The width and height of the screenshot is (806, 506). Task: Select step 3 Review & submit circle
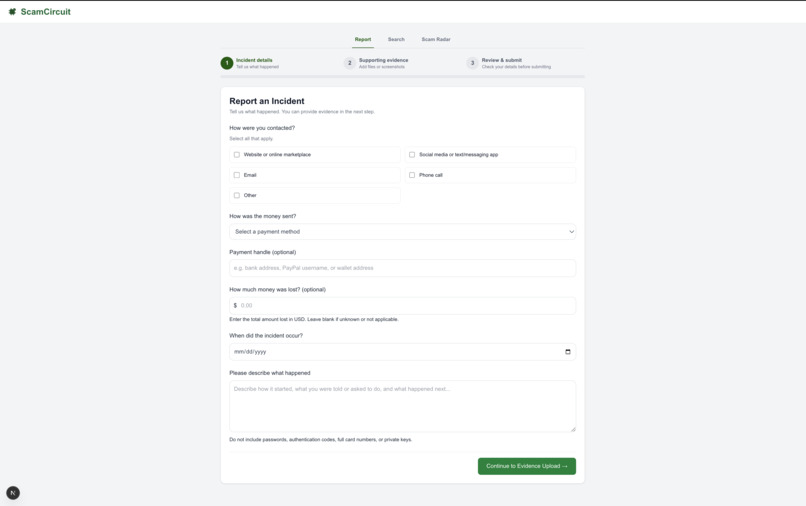click(472, 63)
